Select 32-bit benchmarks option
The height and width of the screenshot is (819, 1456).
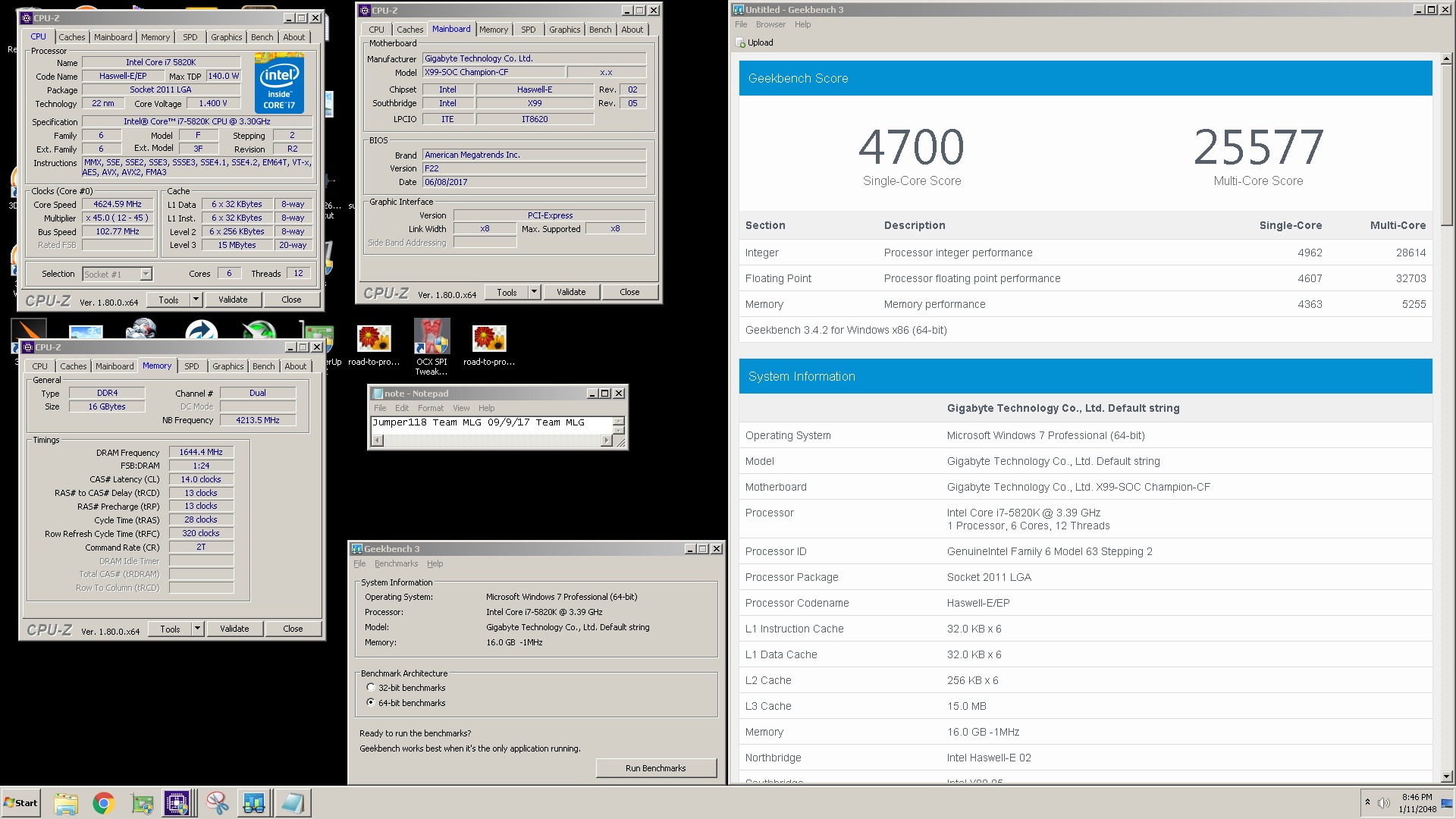point(371,688)
